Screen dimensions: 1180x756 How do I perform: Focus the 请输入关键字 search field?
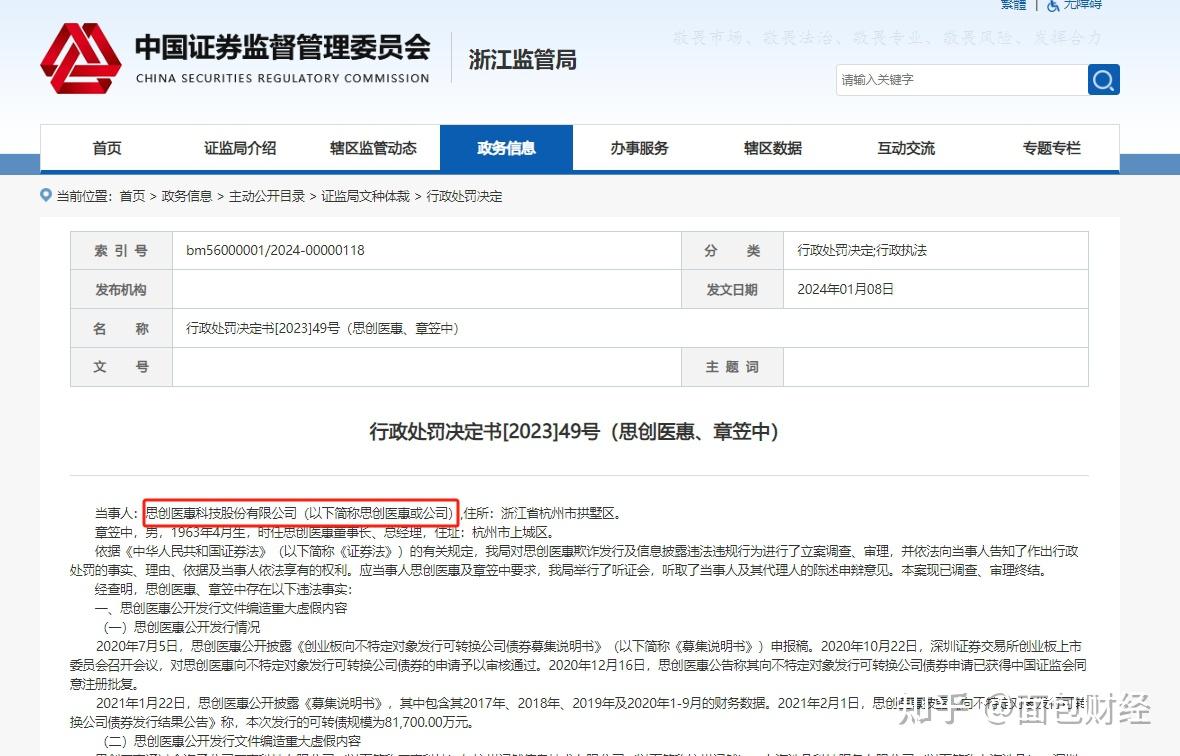(962, 80)
